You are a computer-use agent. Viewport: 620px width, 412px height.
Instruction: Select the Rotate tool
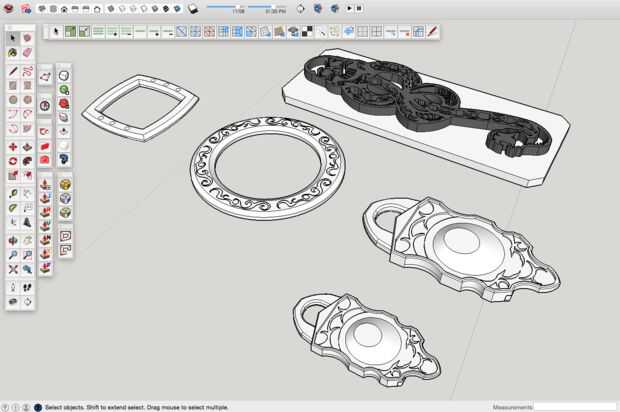tap(13, 161)
